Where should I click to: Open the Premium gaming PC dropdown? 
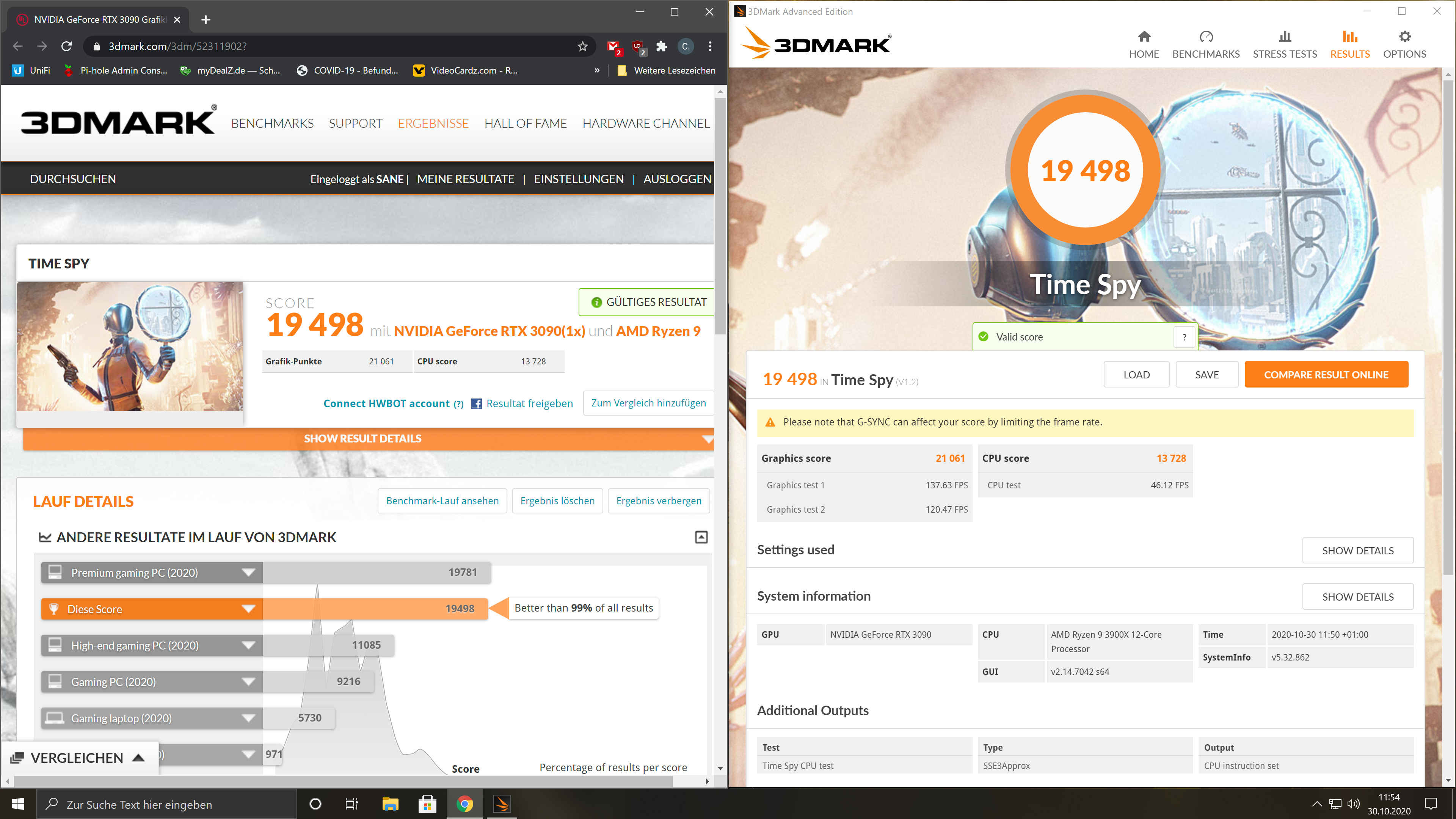[x=248, y=573]
